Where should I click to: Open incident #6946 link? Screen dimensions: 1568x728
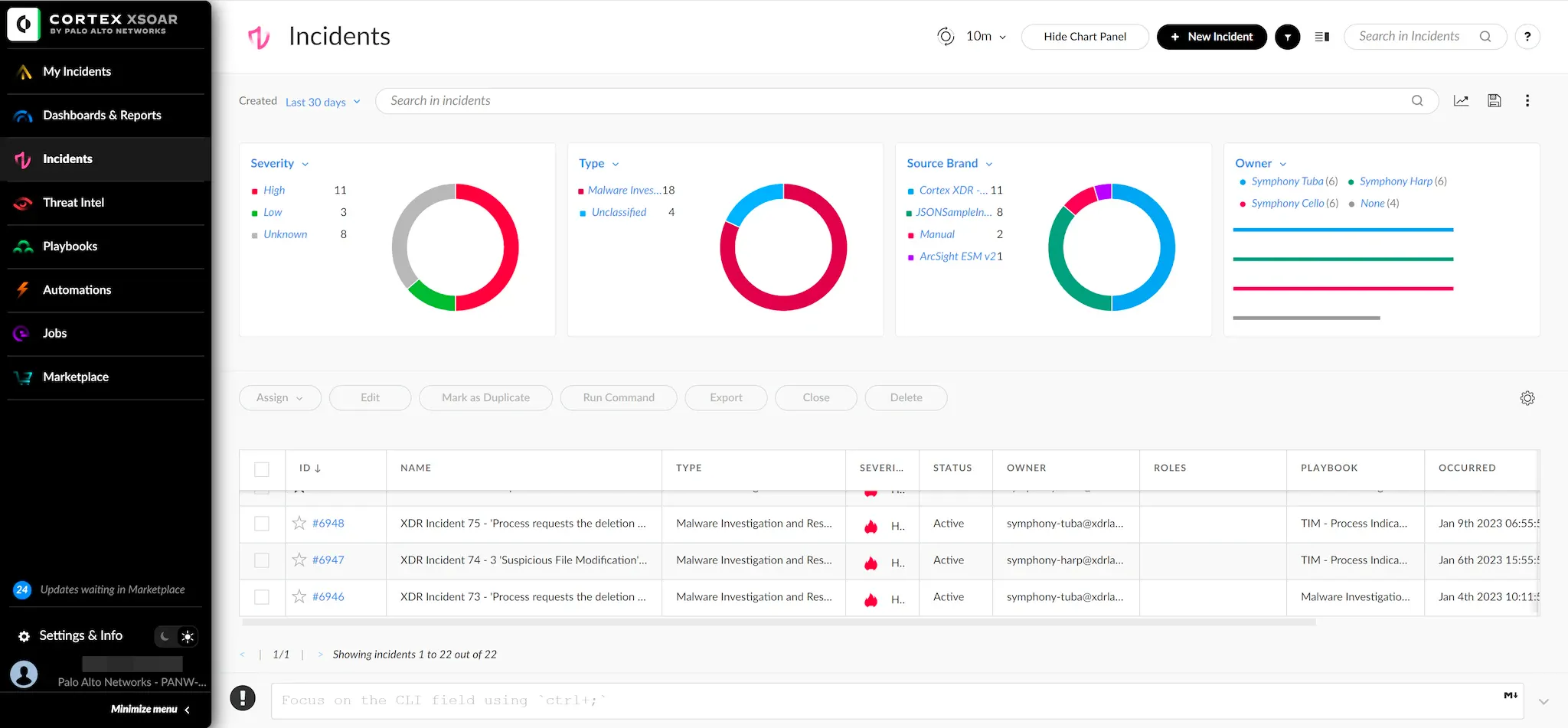(328, 597)
